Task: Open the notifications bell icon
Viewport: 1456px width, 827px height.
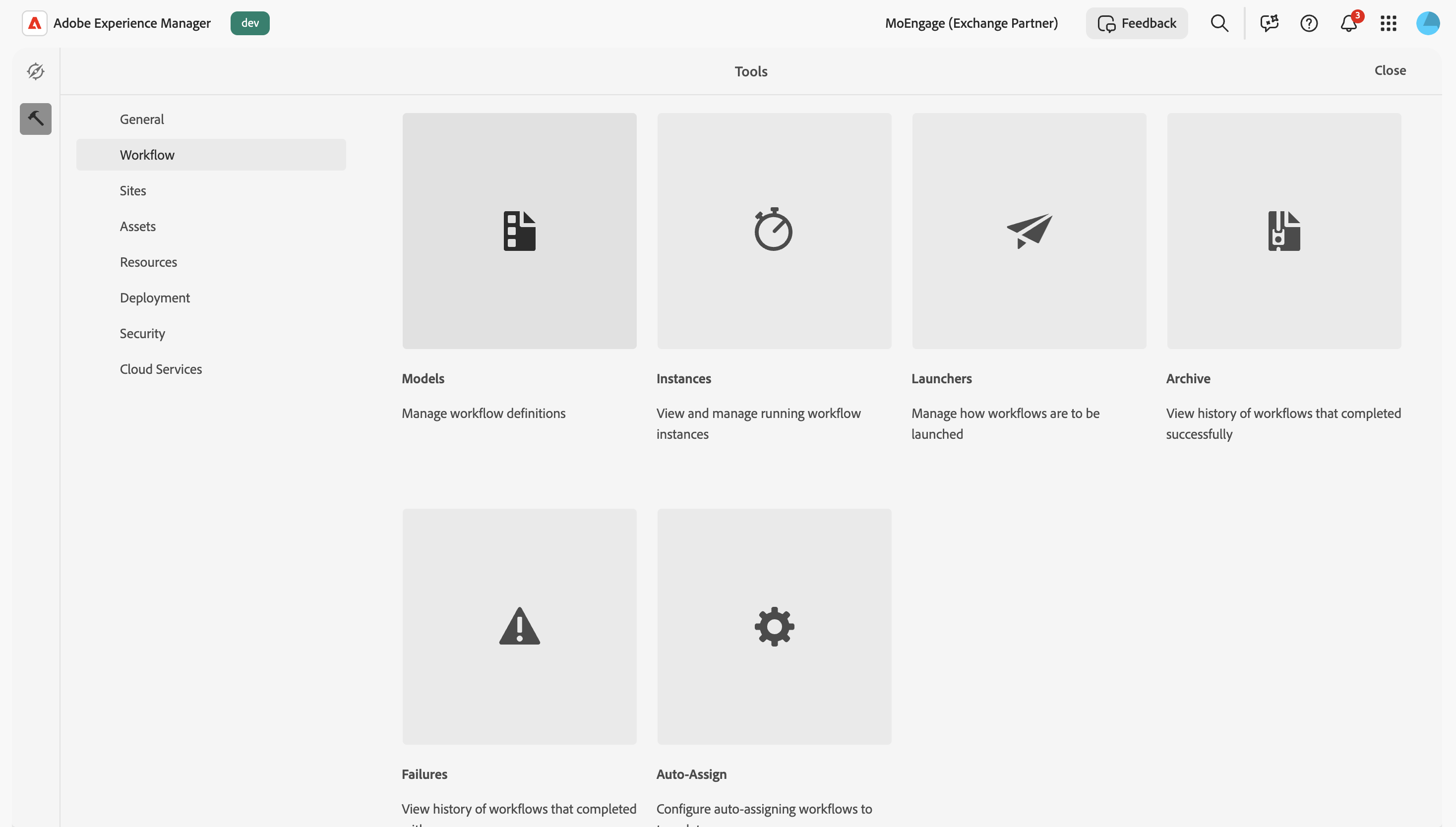Action: click(1348, 23)
